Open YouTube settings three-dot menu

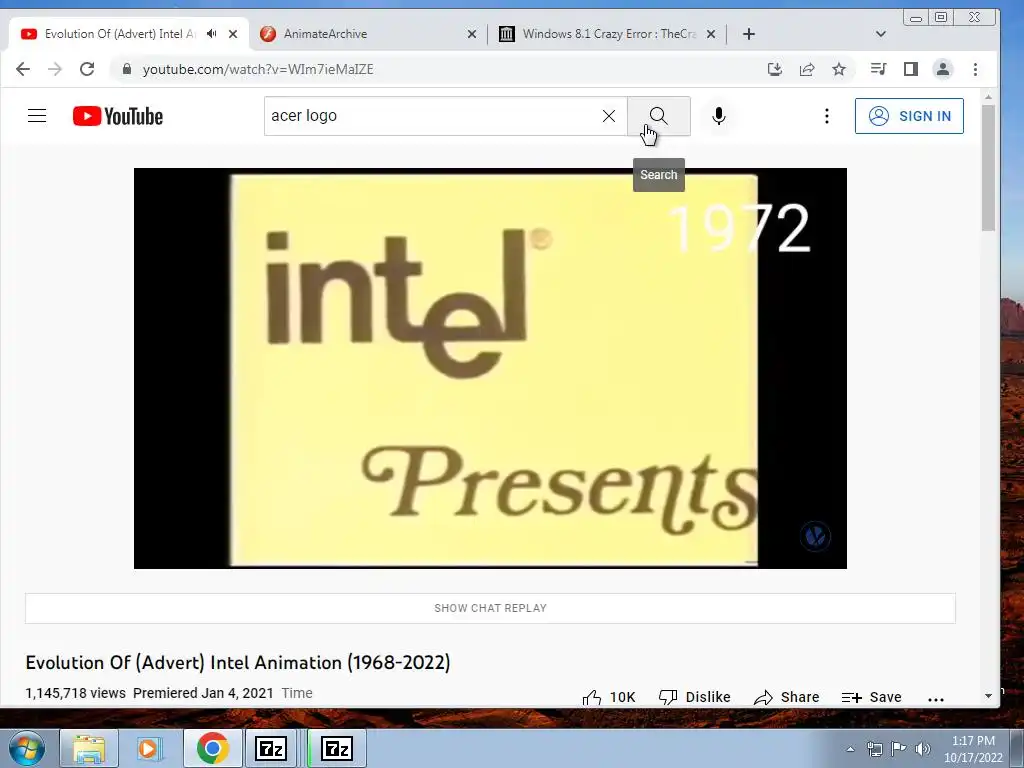(x=827, y=116)
